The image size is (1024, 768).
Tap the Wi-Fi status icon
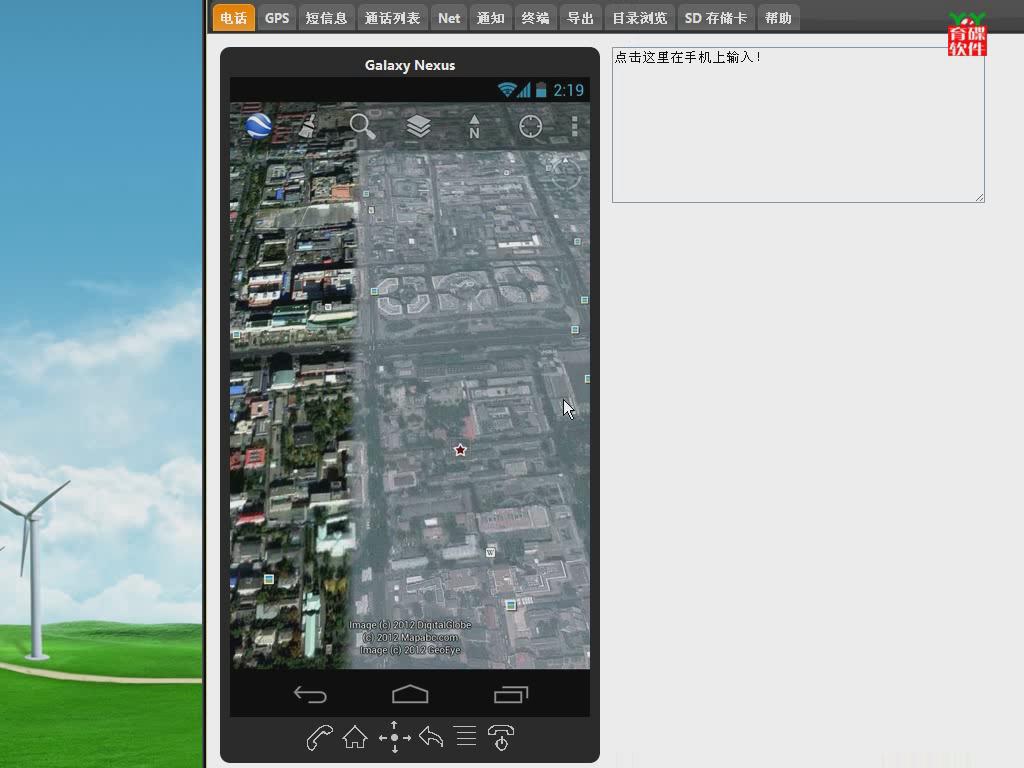click(x=507, y=89)
